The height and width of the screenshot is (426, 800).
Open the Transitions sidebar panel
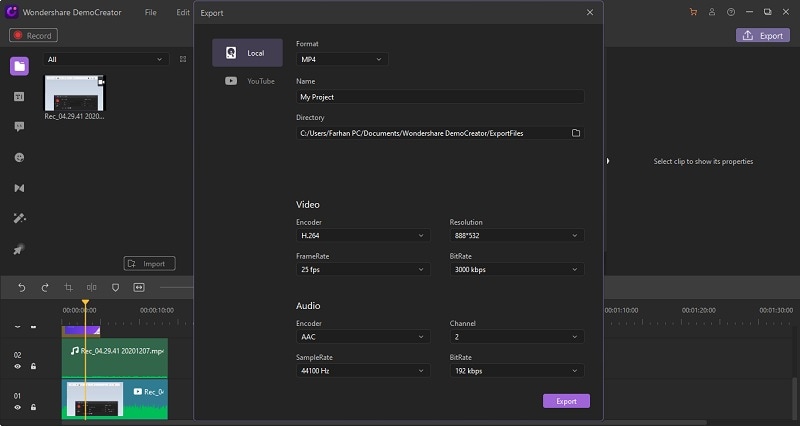click(x=19, y=187)
